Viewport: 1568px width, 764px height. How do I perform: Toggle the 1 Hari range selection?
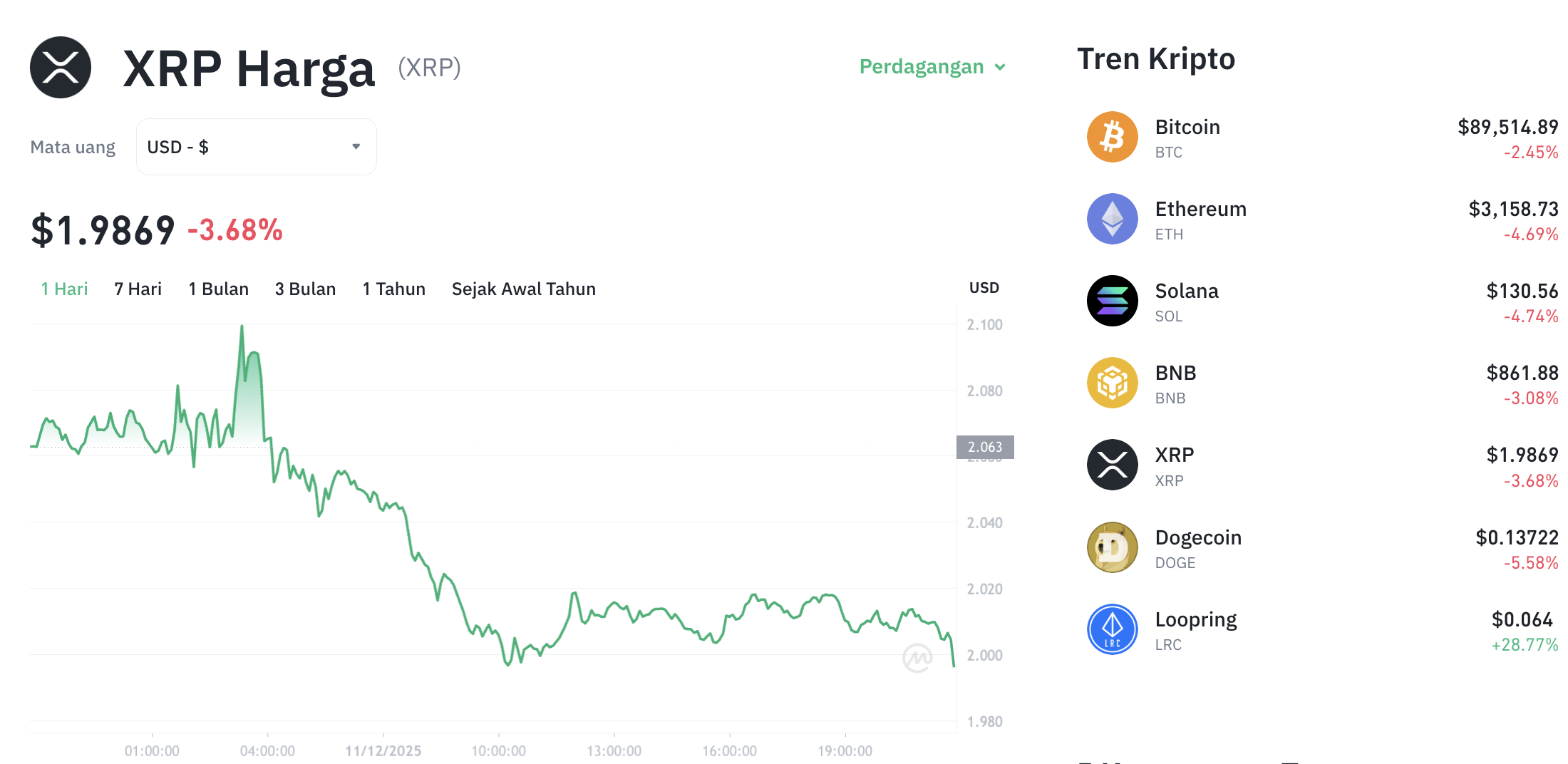pos(64,289)
